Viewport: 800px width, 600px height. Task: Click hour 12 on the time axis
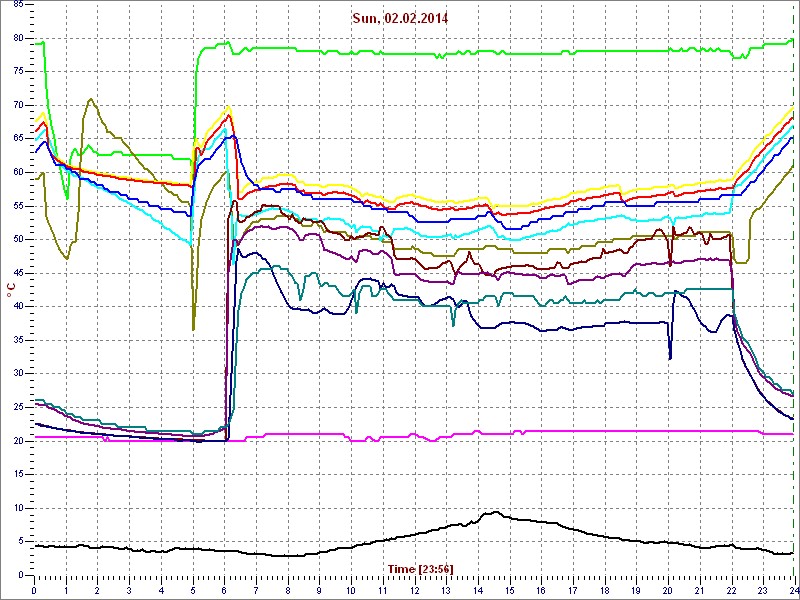[414, 590]
